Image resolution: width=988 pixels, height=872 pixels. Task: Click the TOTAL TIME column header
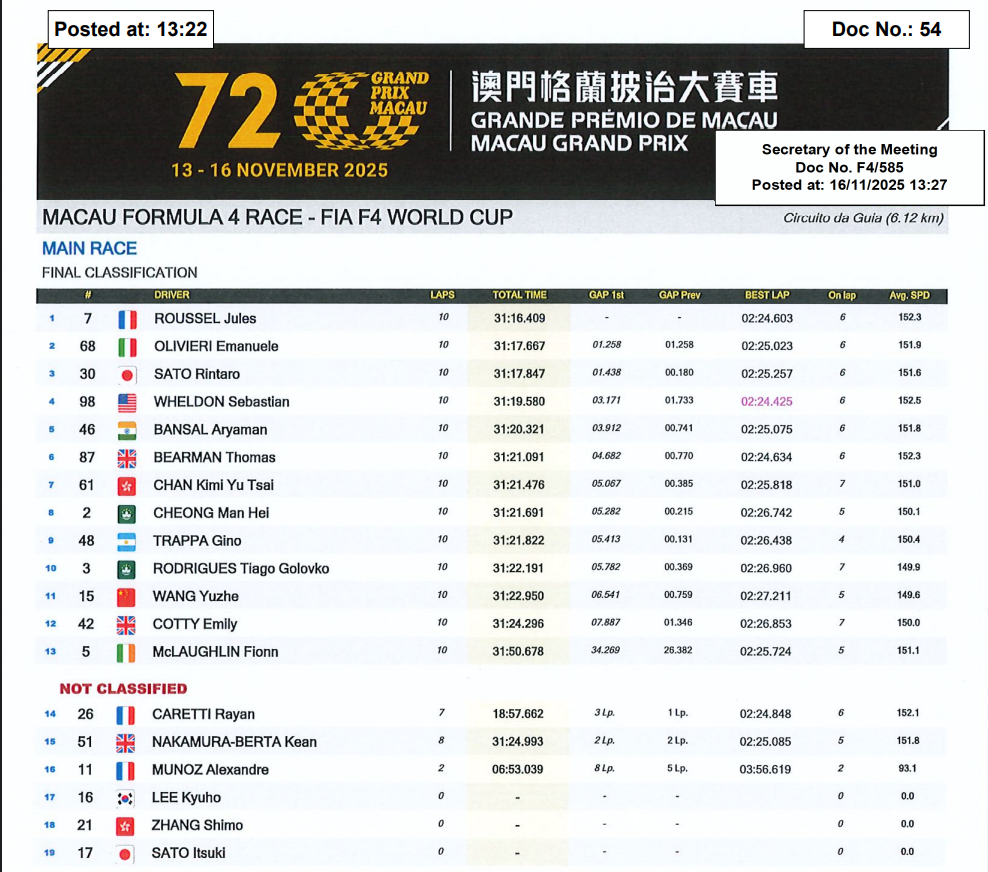pos(519,295)
